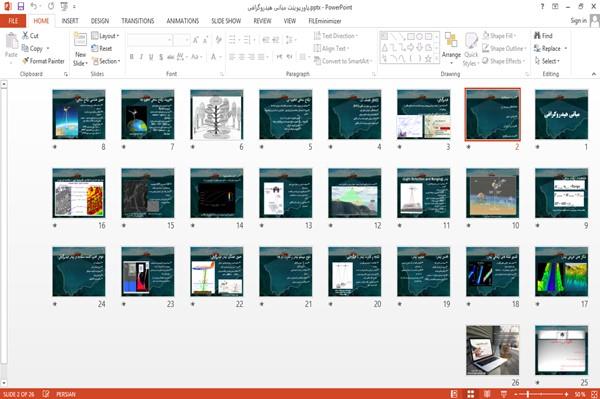Open the Find tool in Editing group
The height and width of the screenshot is (399, 600).
543,36
